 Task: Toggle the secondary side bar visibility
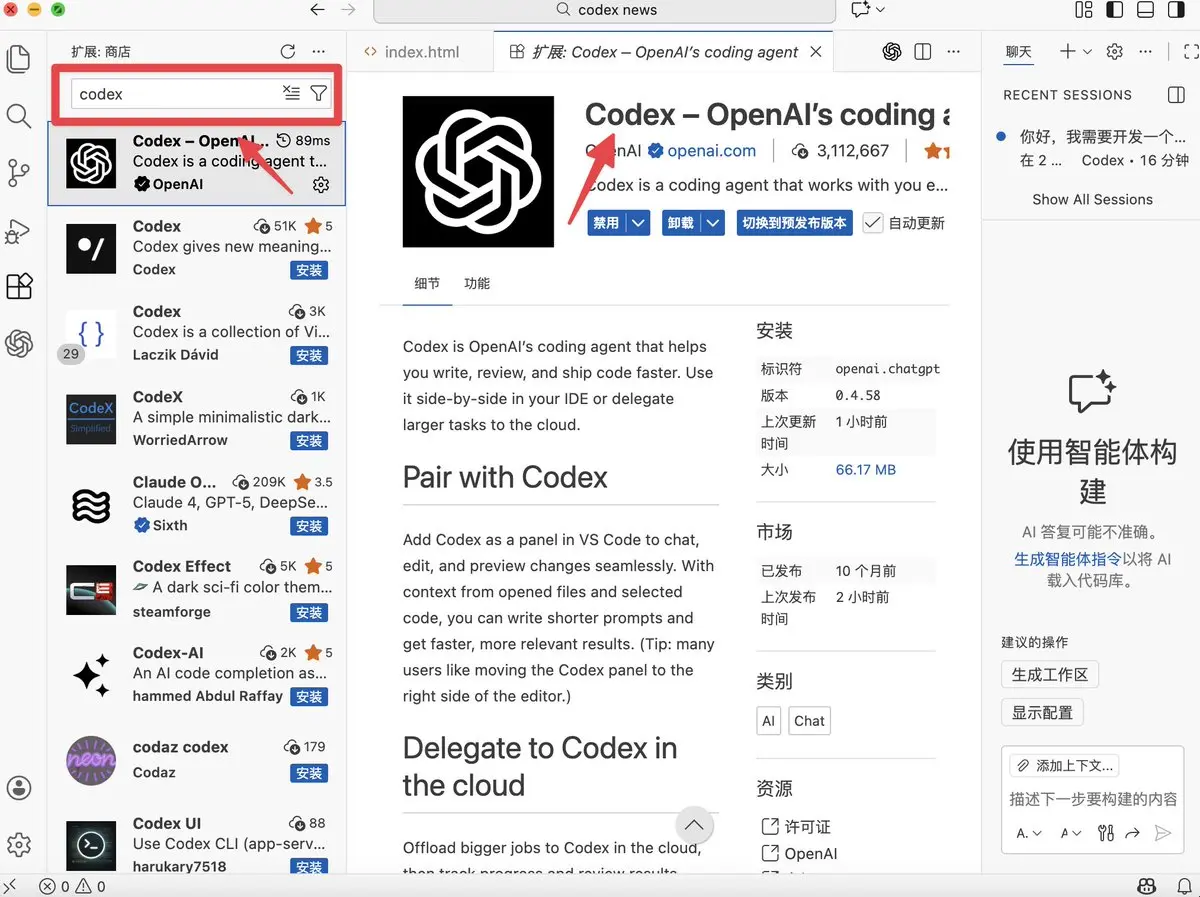(1177, 9)
